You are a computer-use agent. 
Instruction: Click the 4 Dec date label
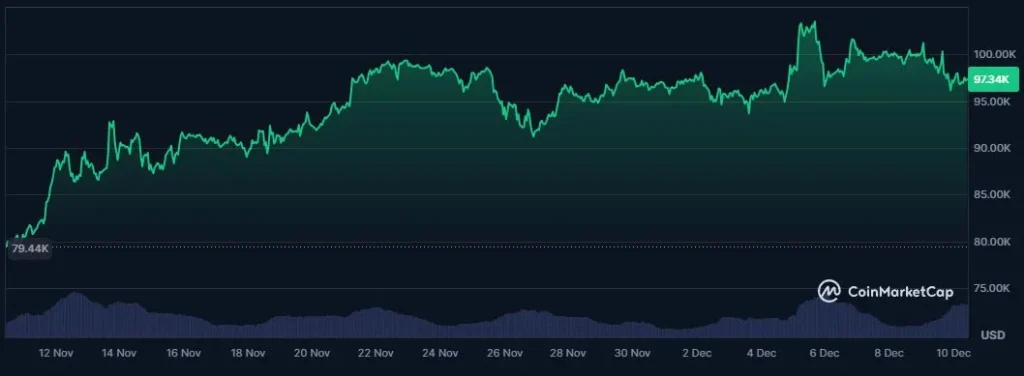pos(761,353)
